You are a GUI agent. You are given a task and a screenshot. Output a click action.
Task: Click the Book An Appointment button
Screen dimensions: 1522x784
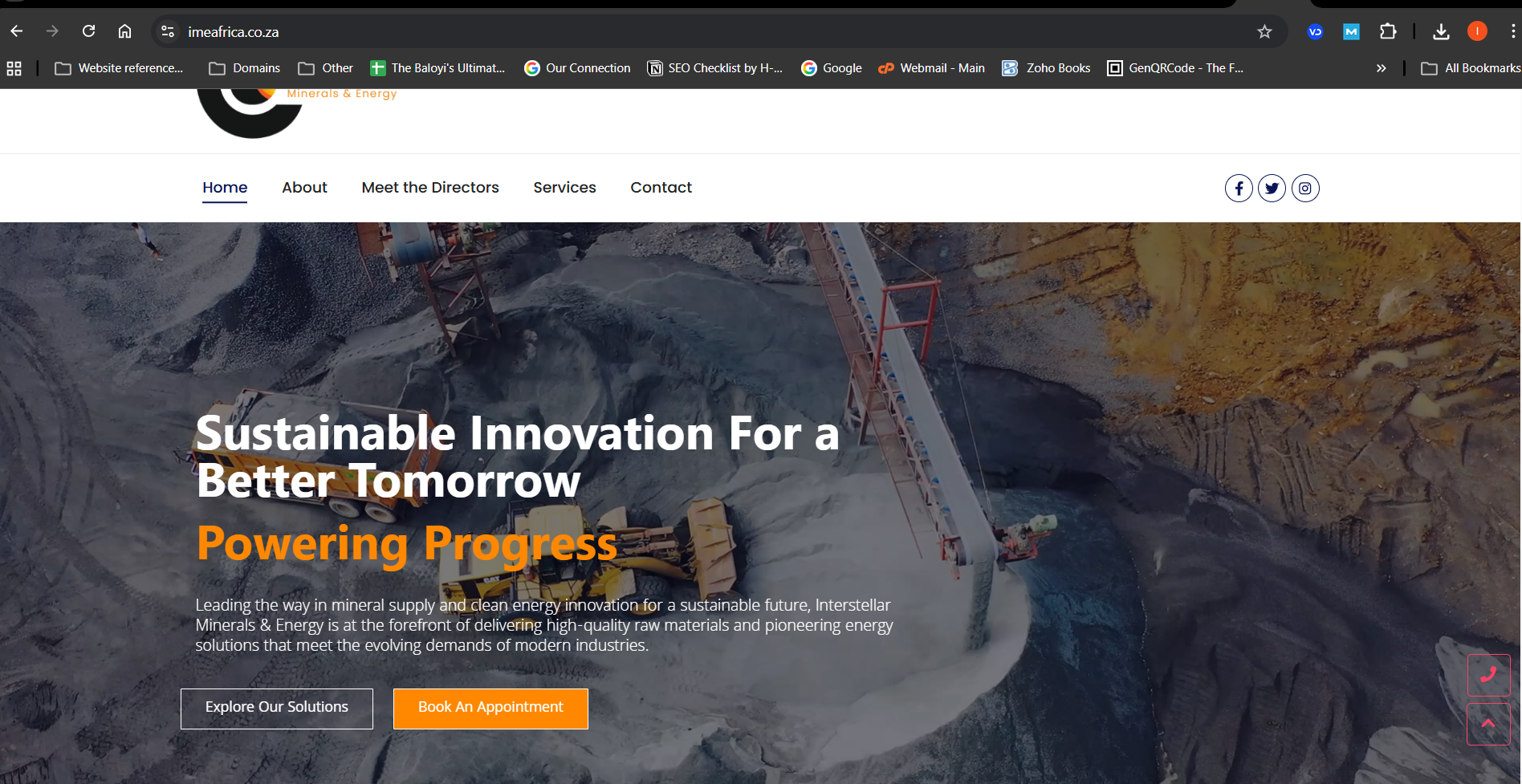pyautogui.click(x=490, y=708)
